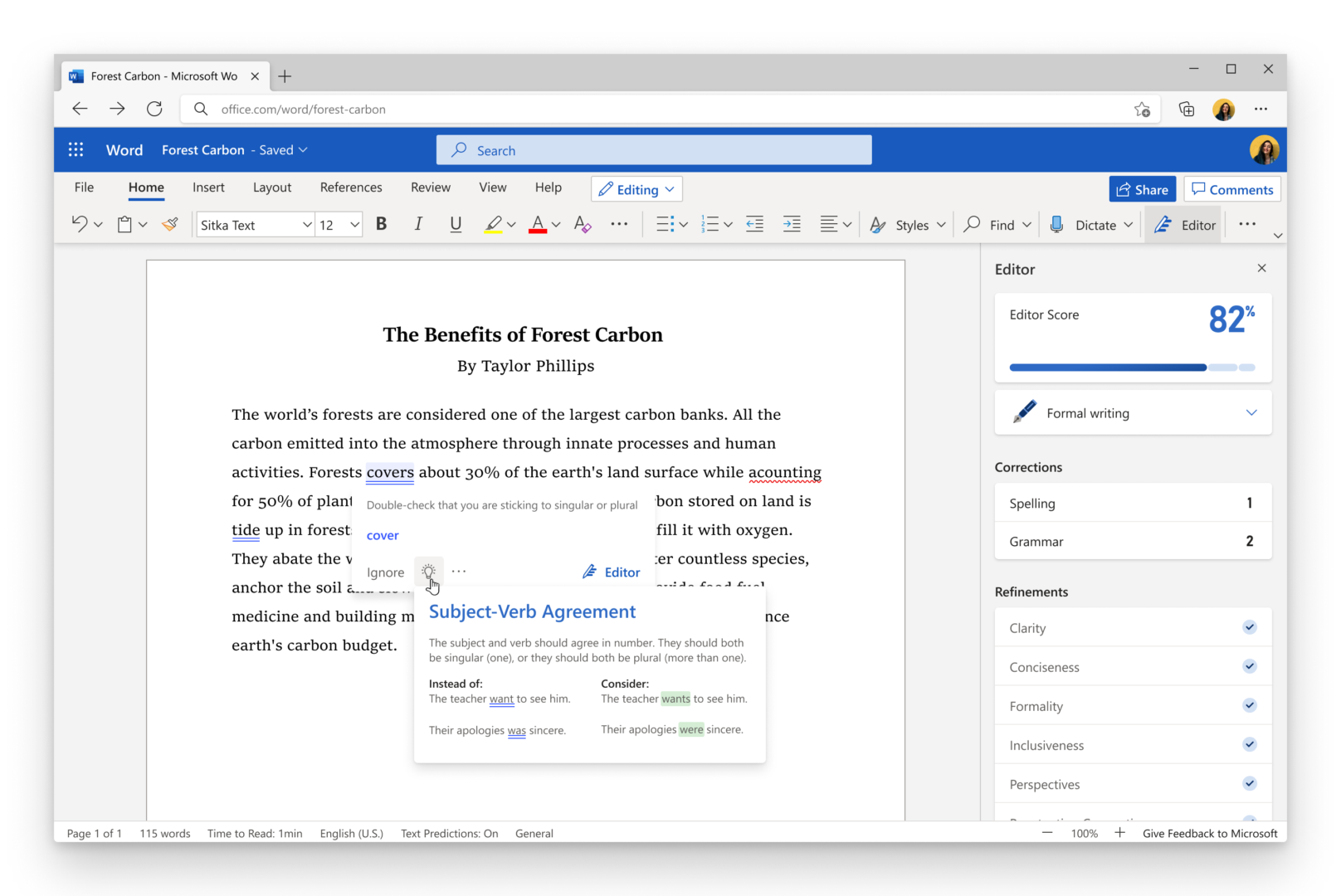Toggle the Clarity refinement

[1249, 627]
